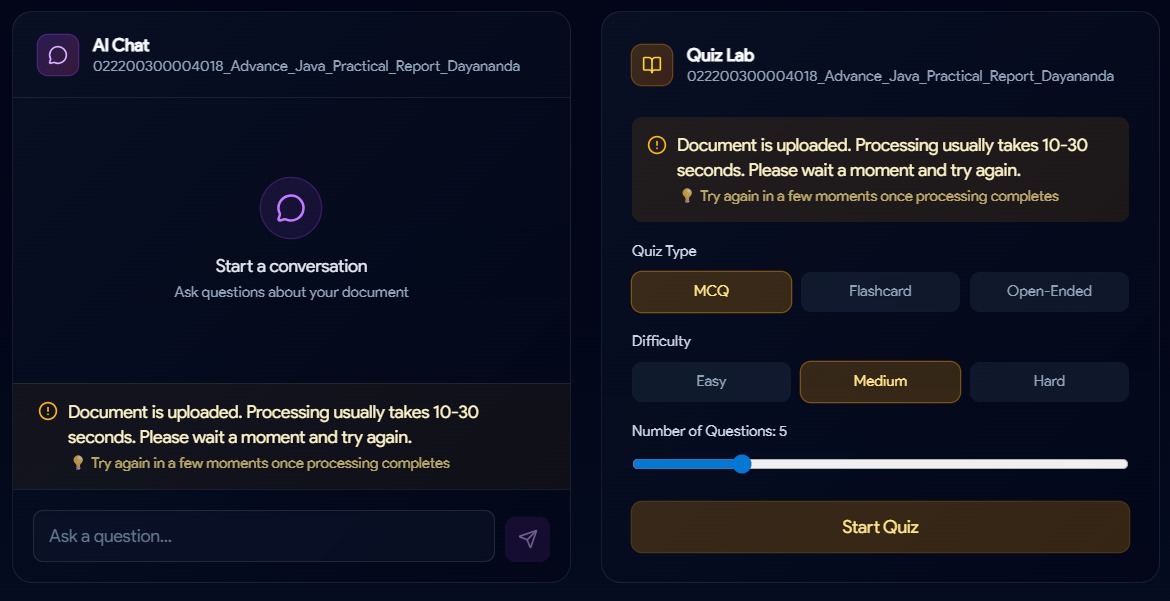Click the warning icon in the Quiz Lab notice
Image resolution: width=1170 pixels, height=601 pixels.
[657, 145]
